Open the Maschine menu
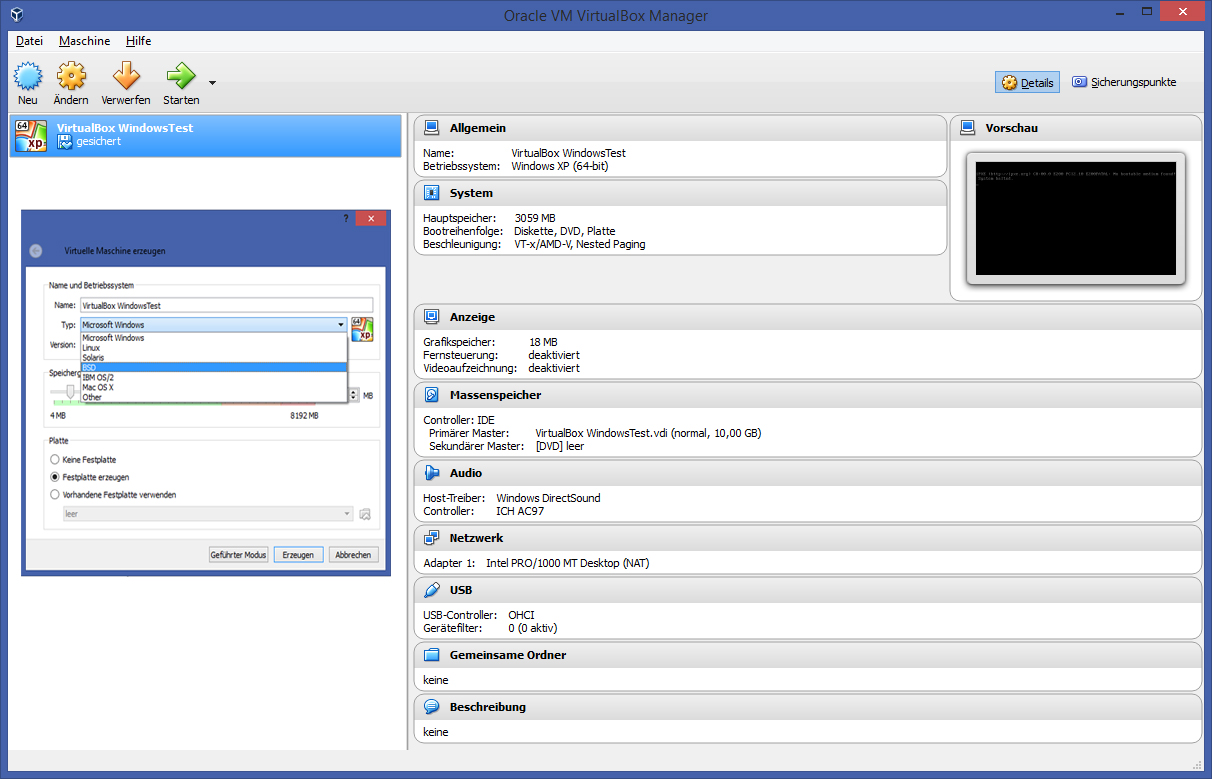The image size is (1212, 779). [84, 41]
